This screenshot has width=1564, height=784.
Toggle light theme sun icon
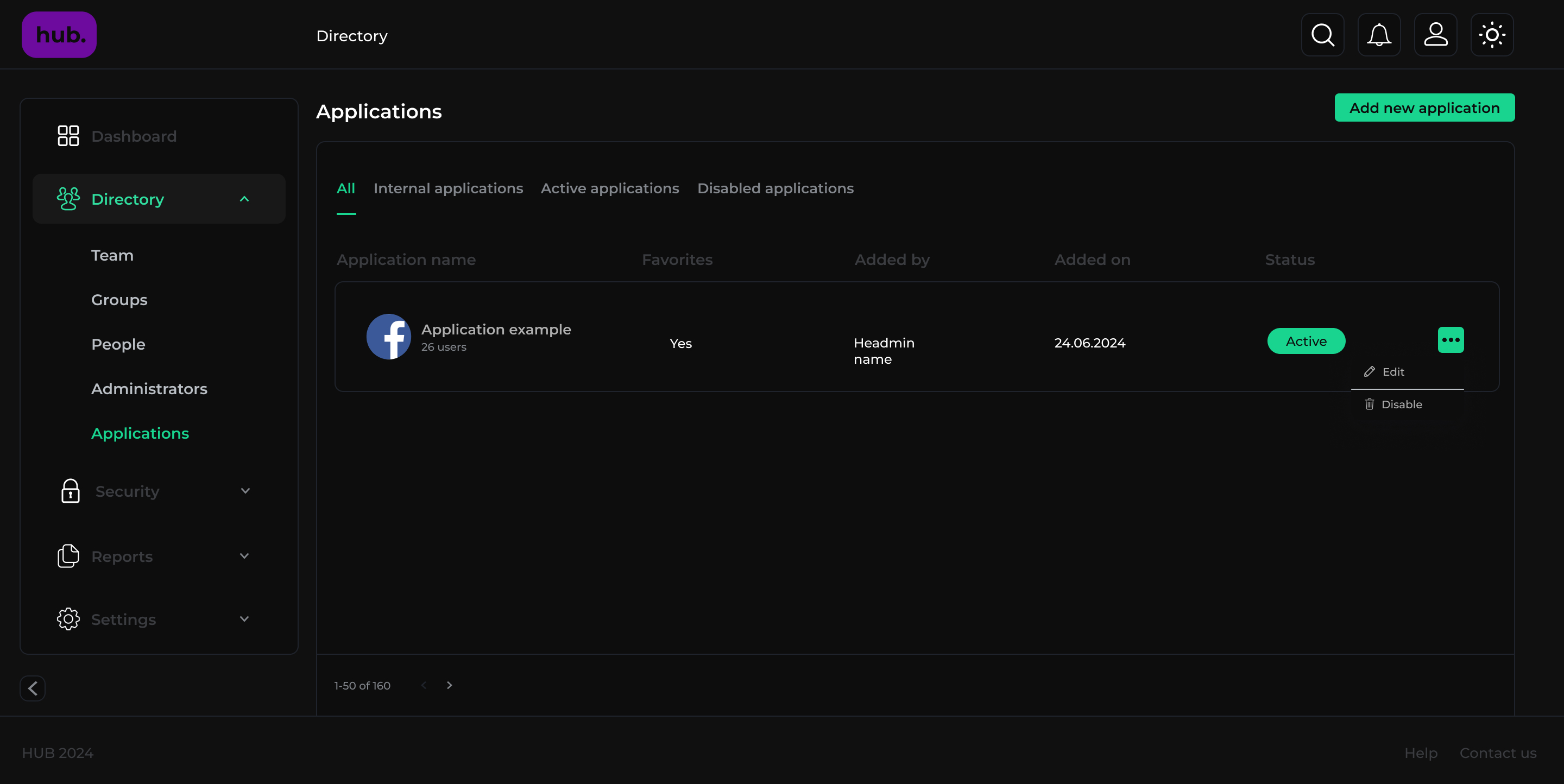[1492, 35]
